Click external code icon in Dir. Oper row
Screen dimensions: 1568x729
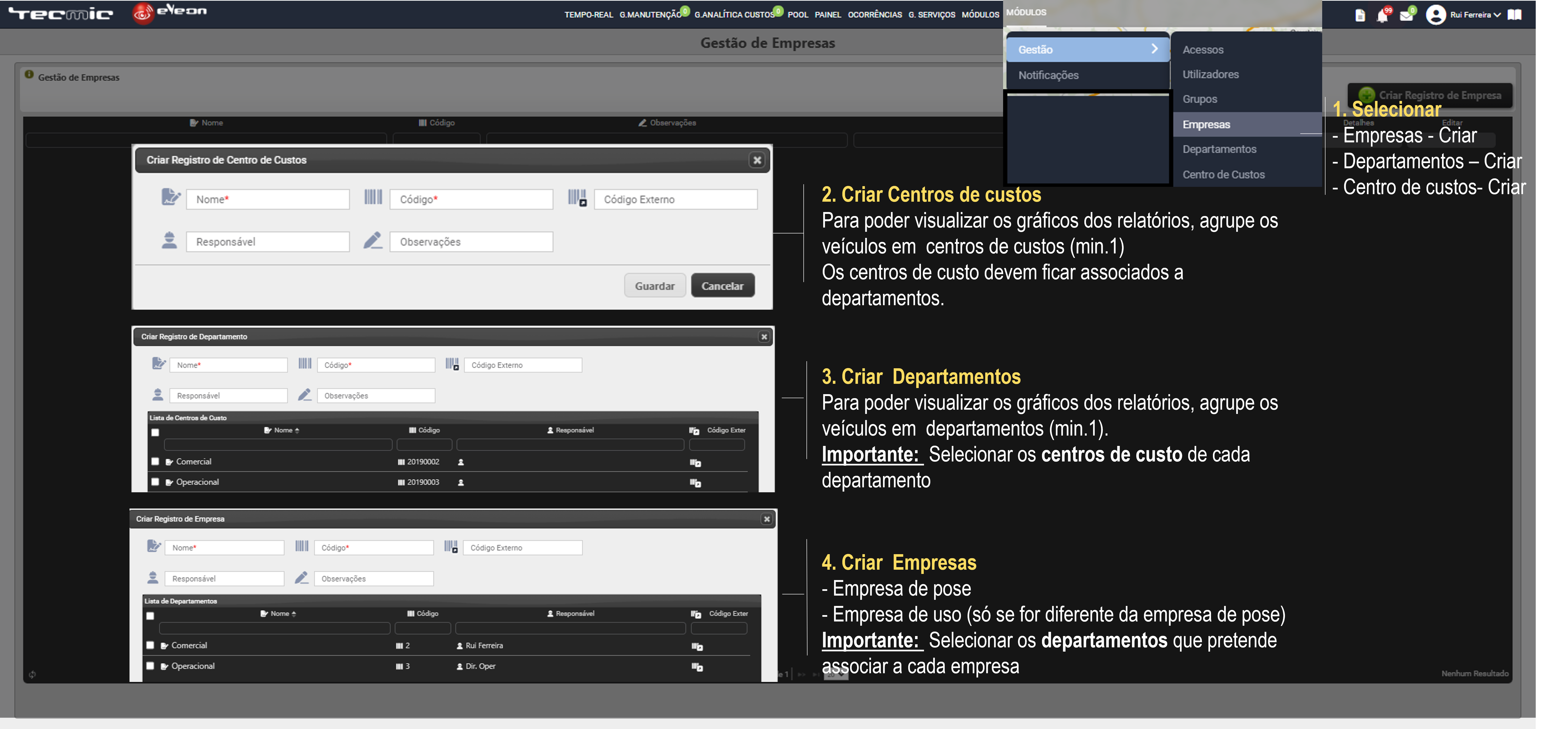point(697,667)
